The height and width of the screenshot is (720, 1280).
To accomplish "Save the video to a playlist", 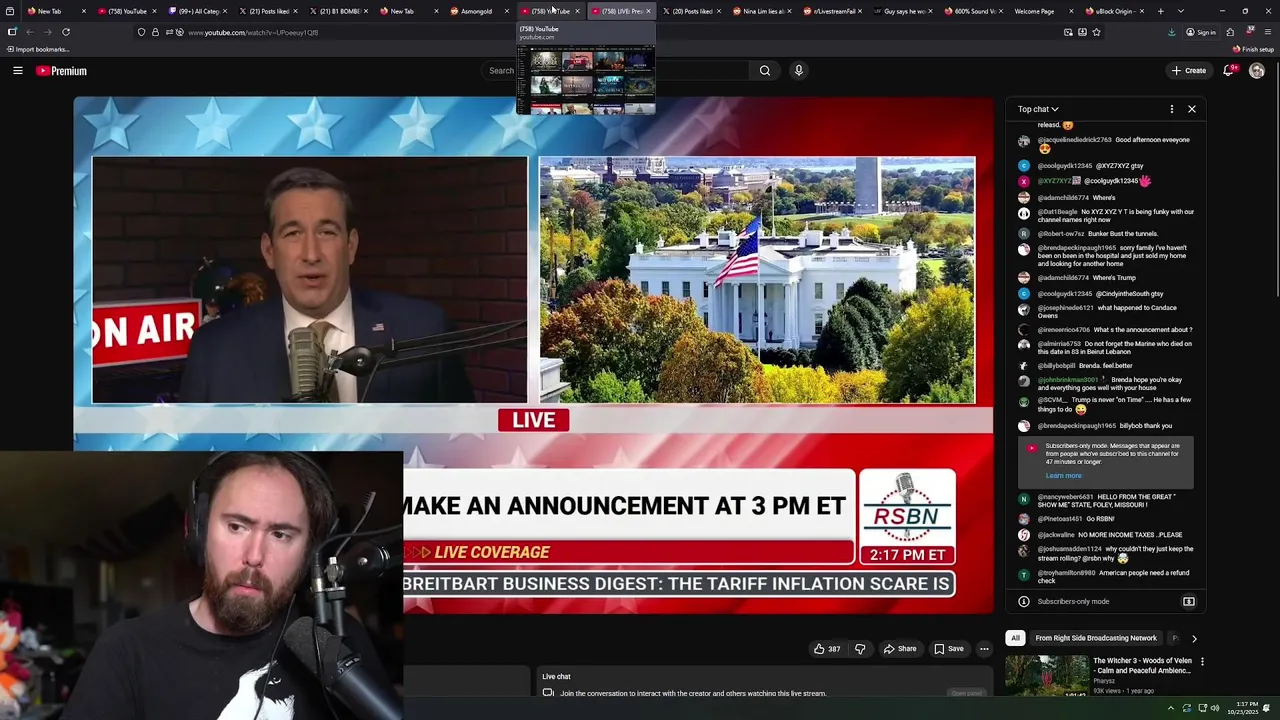I will click(949, 649).
